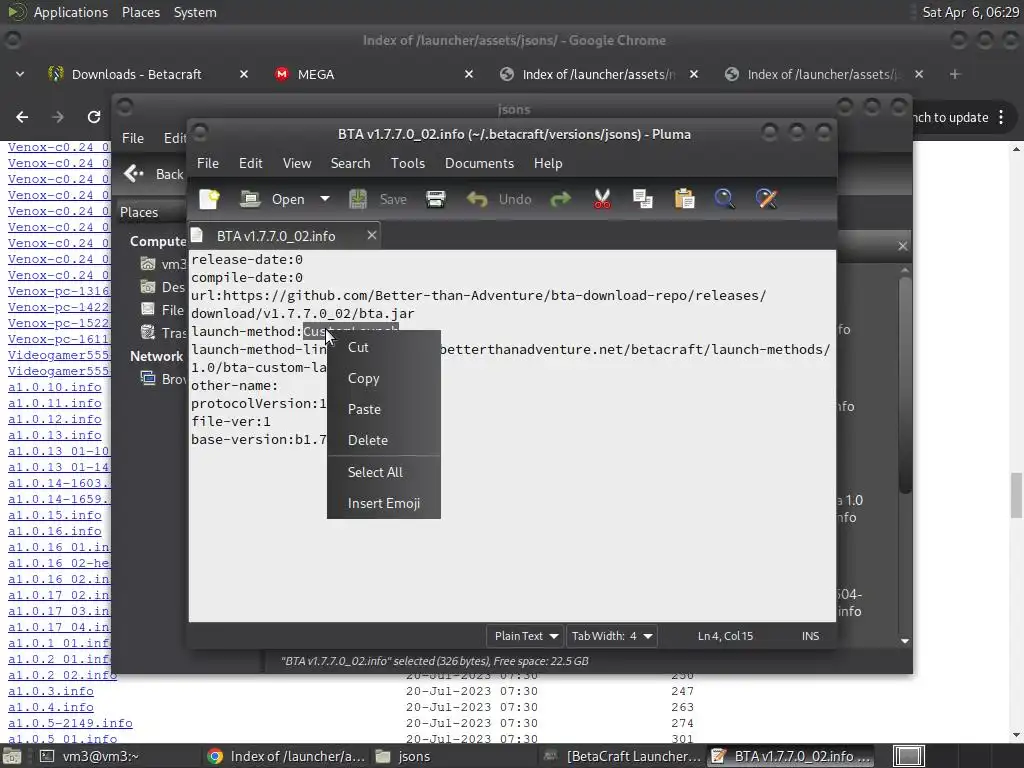The image size is (1024, 768).
Task: Open the Places menu in top panel
Action: (140, 12)
